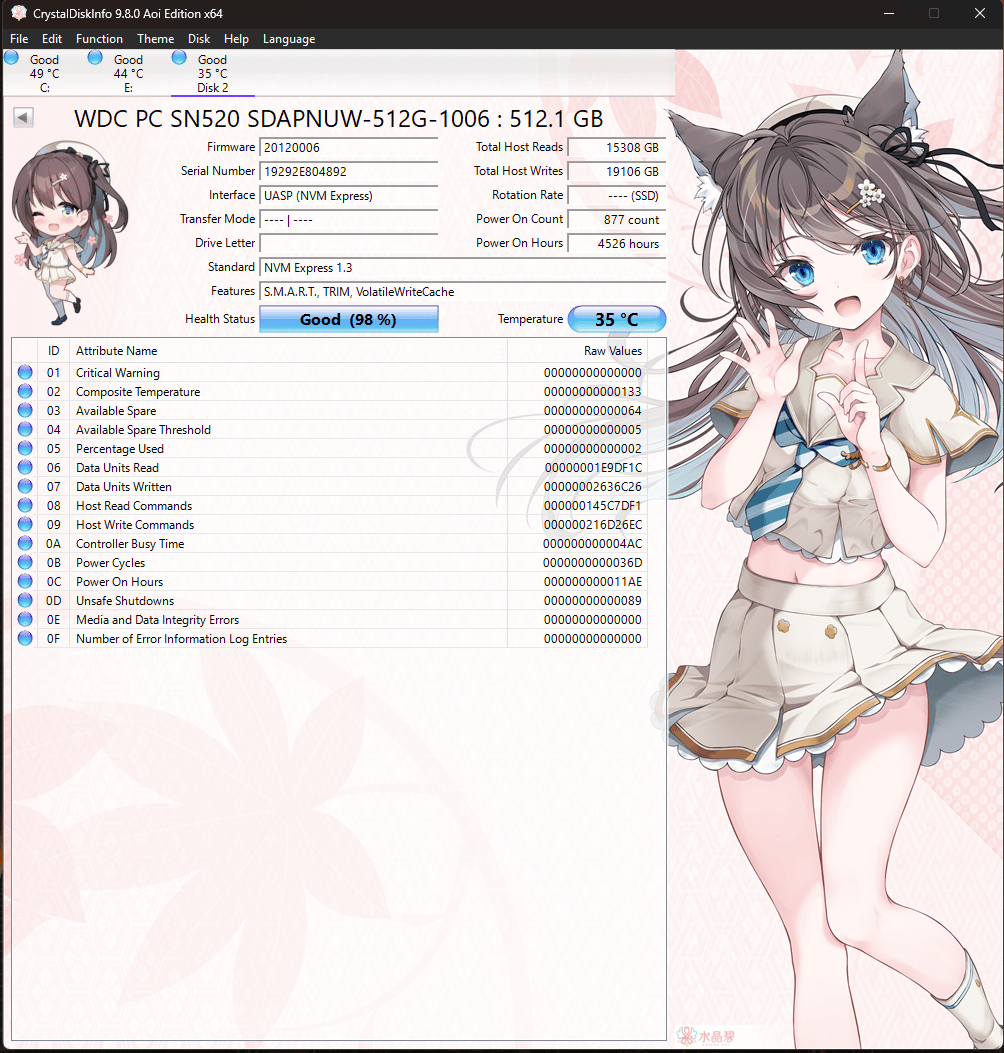Click the status orb for Media and Data Integrity Errors
Image resolution: width=1004 pixels, height=1053 pixels.
[26, 619]
